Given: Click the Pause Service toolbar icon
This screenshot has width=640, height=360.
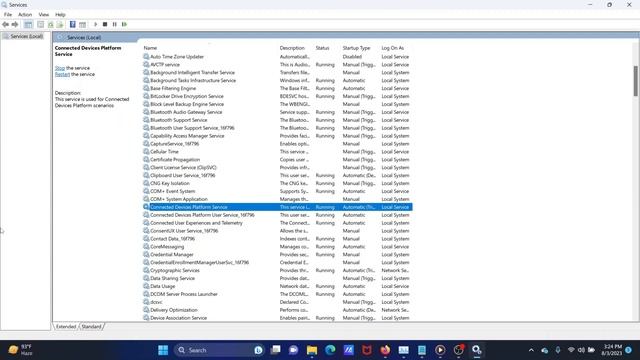Looking at the screenshot, I should (115, 24).
